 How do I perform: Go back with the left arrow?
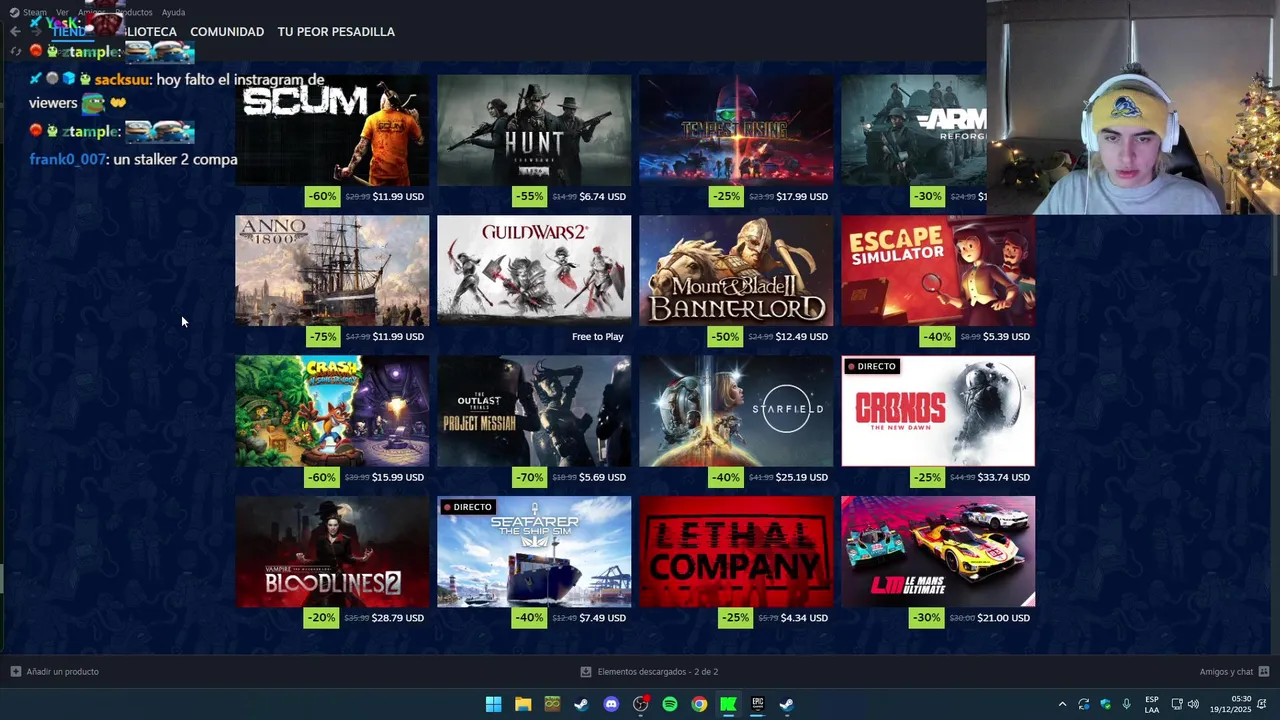pyautogui.click(x=15, y=32)
